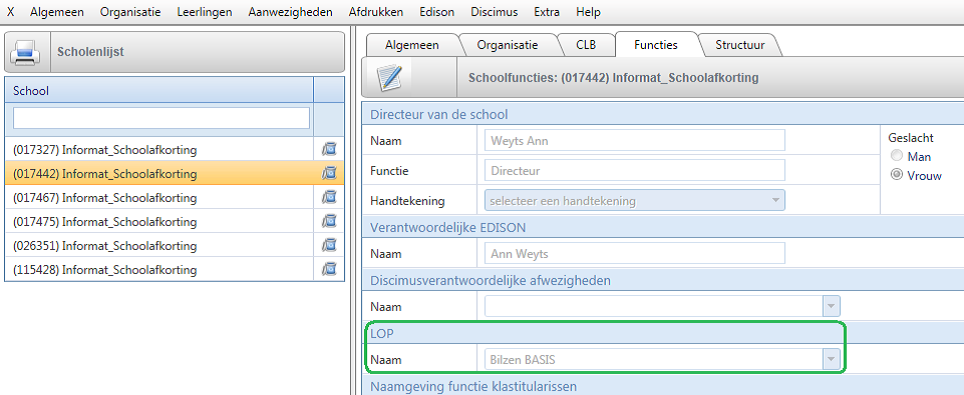Click the School filter text box
This screenshot has width=964, height=395.
click(x=161, y=118)
